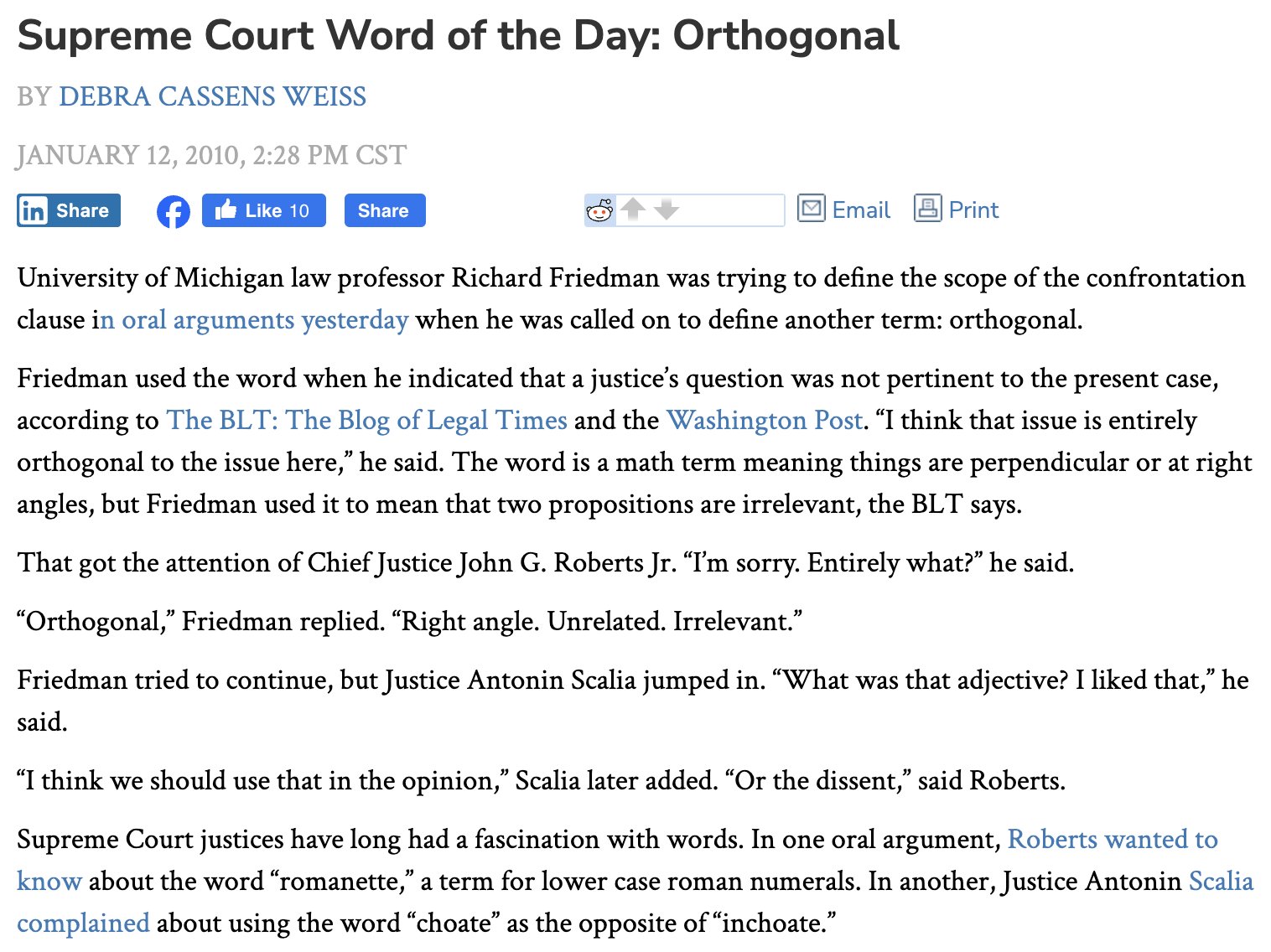Image resolution: width=1271 pixels, height=952 pixels.
Task: Like the article with Facebook Like button
Action: pos(263,210)
